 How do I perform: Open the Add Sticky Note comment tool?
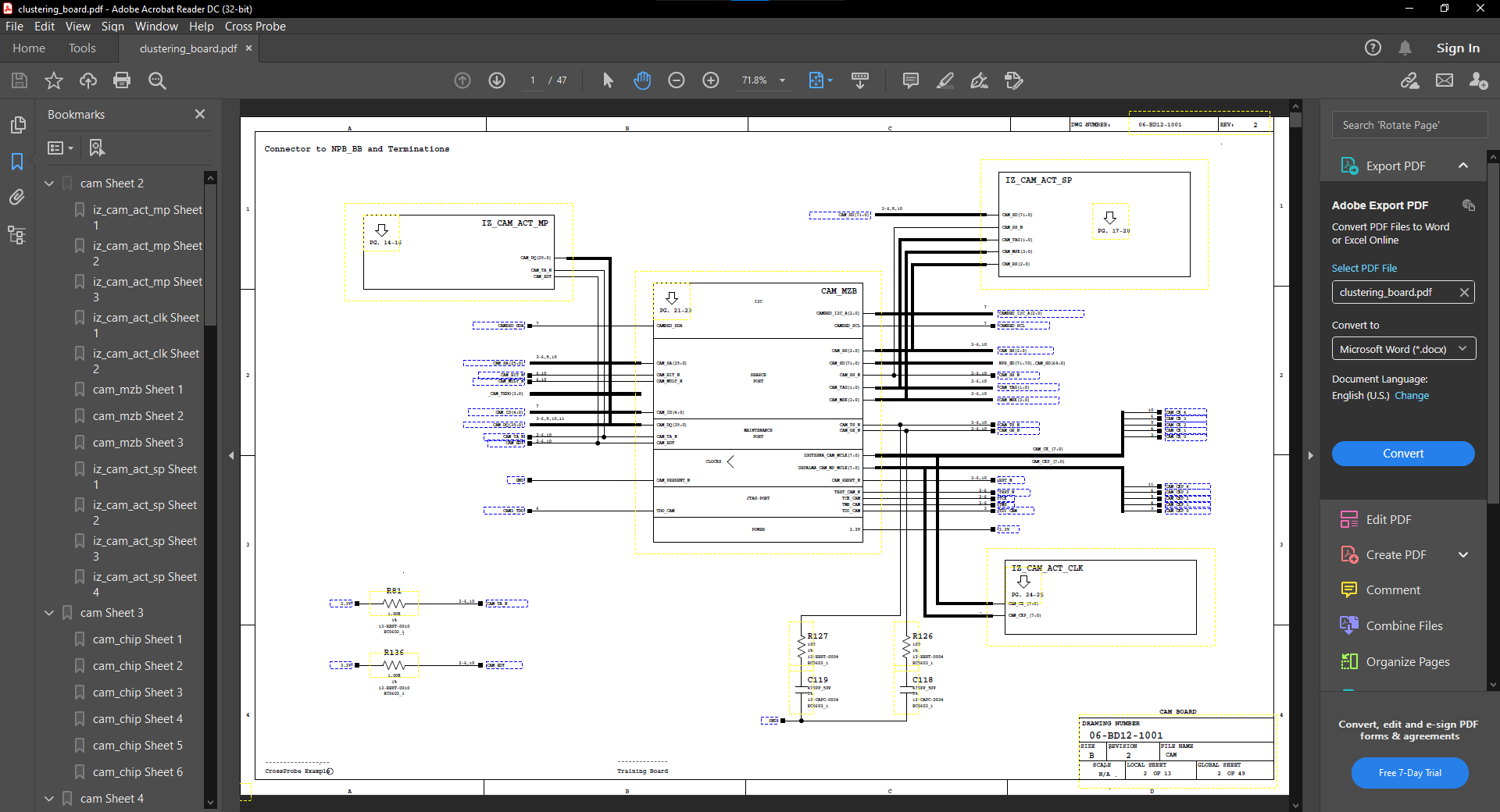(x=910, y=80)
